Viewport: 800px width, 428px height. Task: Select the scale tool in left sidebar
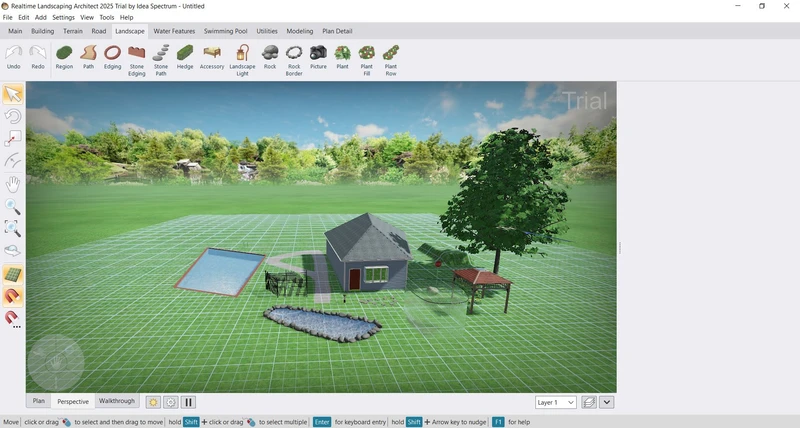pyautogui.click(x=13, y=139)
